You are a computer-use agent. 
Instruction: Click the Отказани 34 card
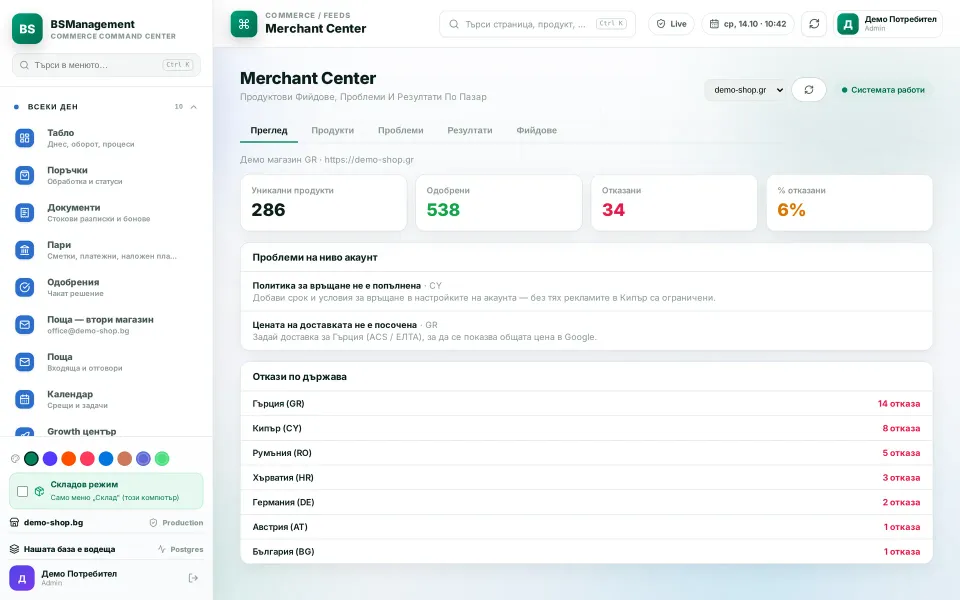point(674,203)
